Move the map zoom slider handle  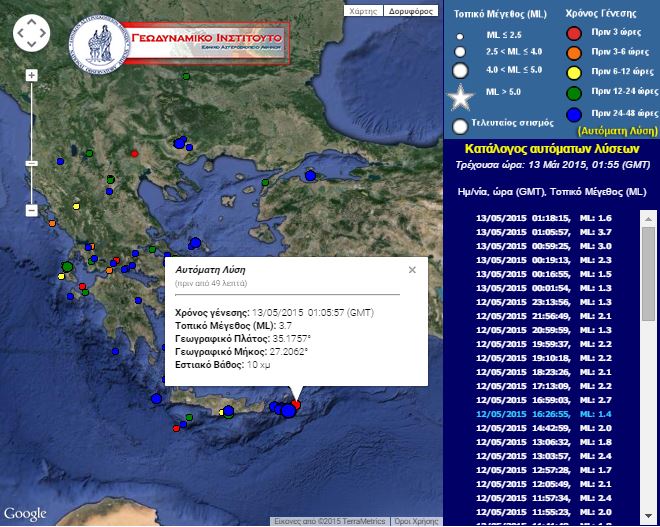[x=32, y=163]
